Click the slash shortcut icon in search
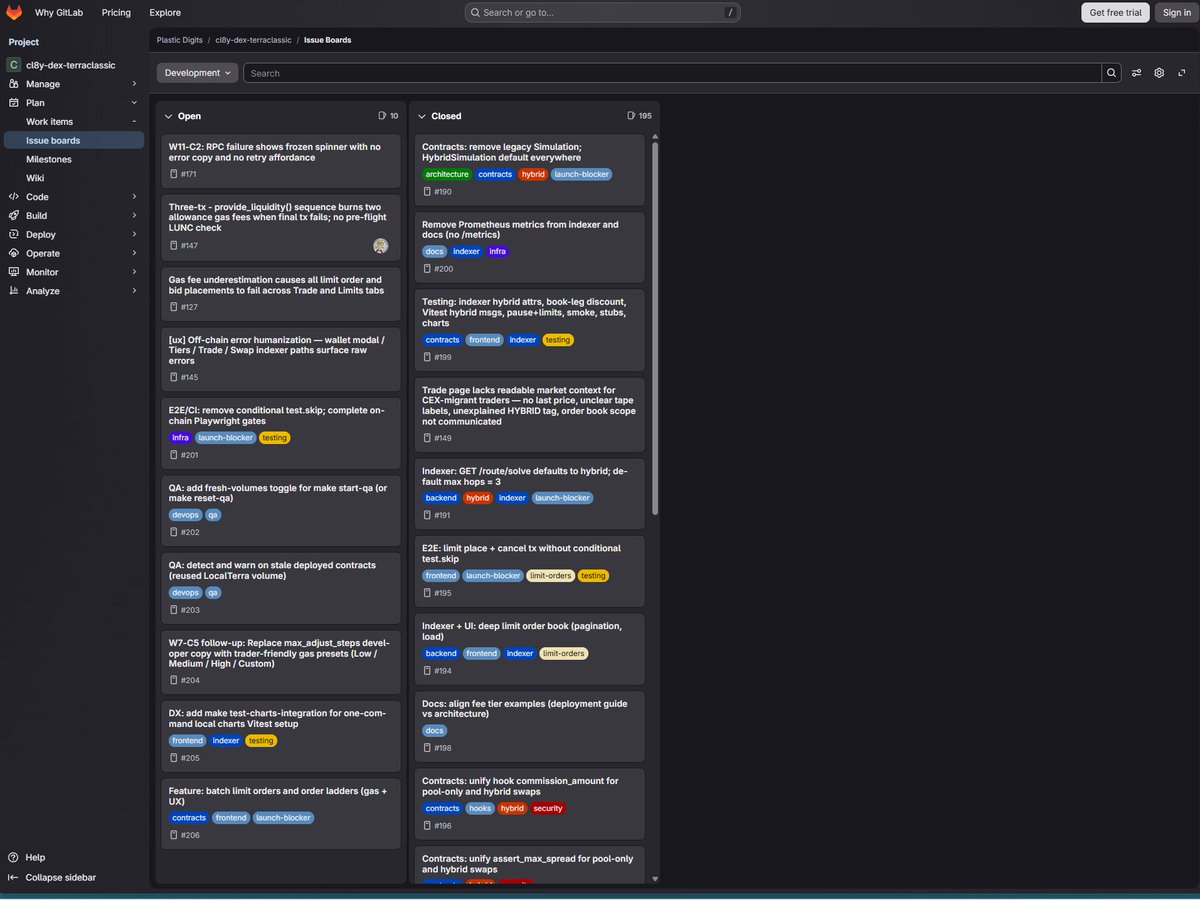The width and height of the screenshot is (1200, 900). (x=730, y=12)
